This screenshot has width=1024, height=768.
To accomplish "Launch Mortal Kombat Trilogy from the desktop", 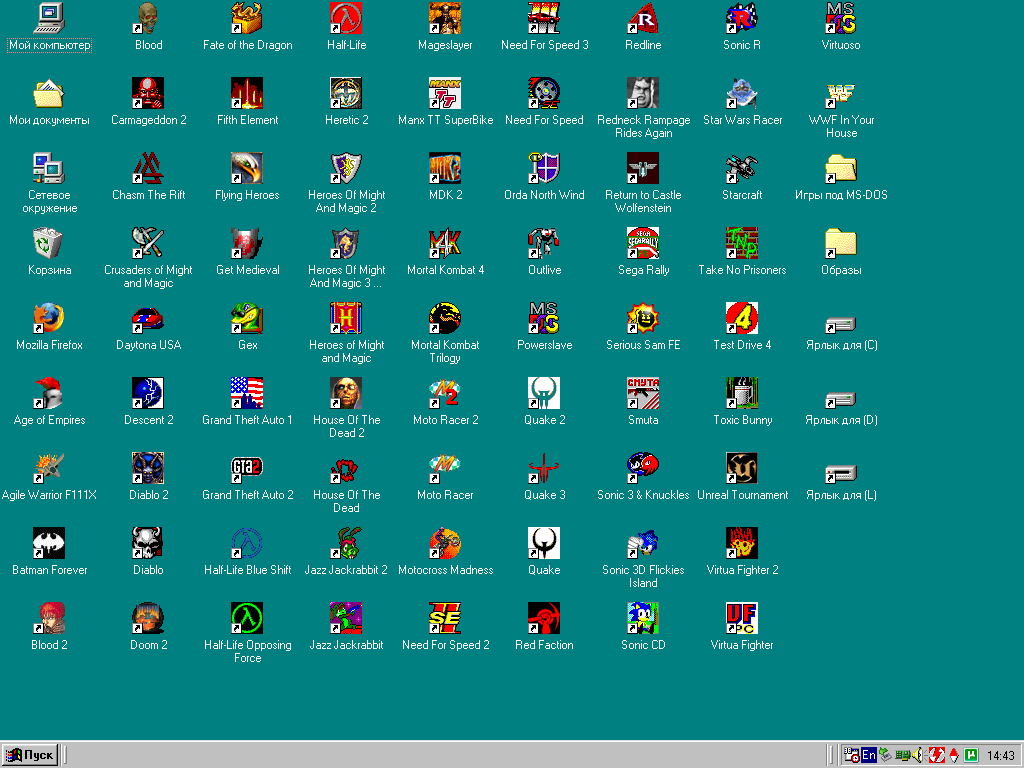I will point(445,319).
